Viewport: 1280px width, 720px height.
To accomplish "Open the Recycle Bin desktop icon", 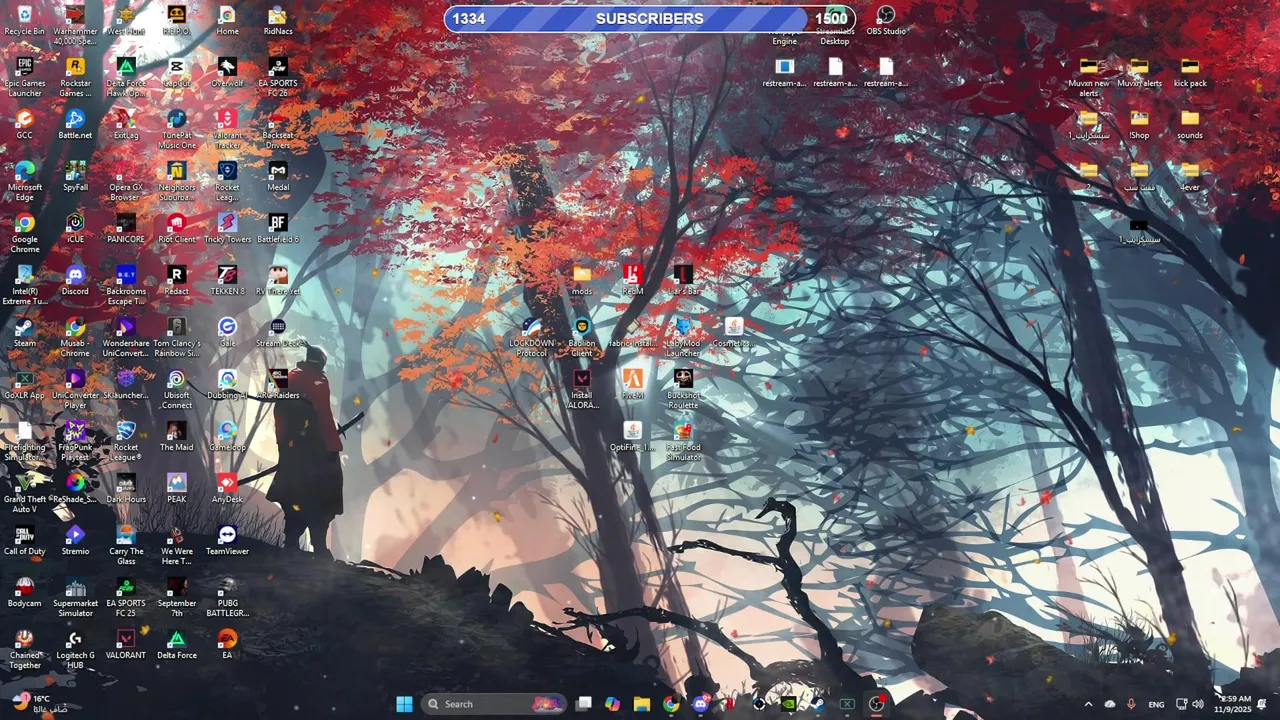I will (25, 20).
